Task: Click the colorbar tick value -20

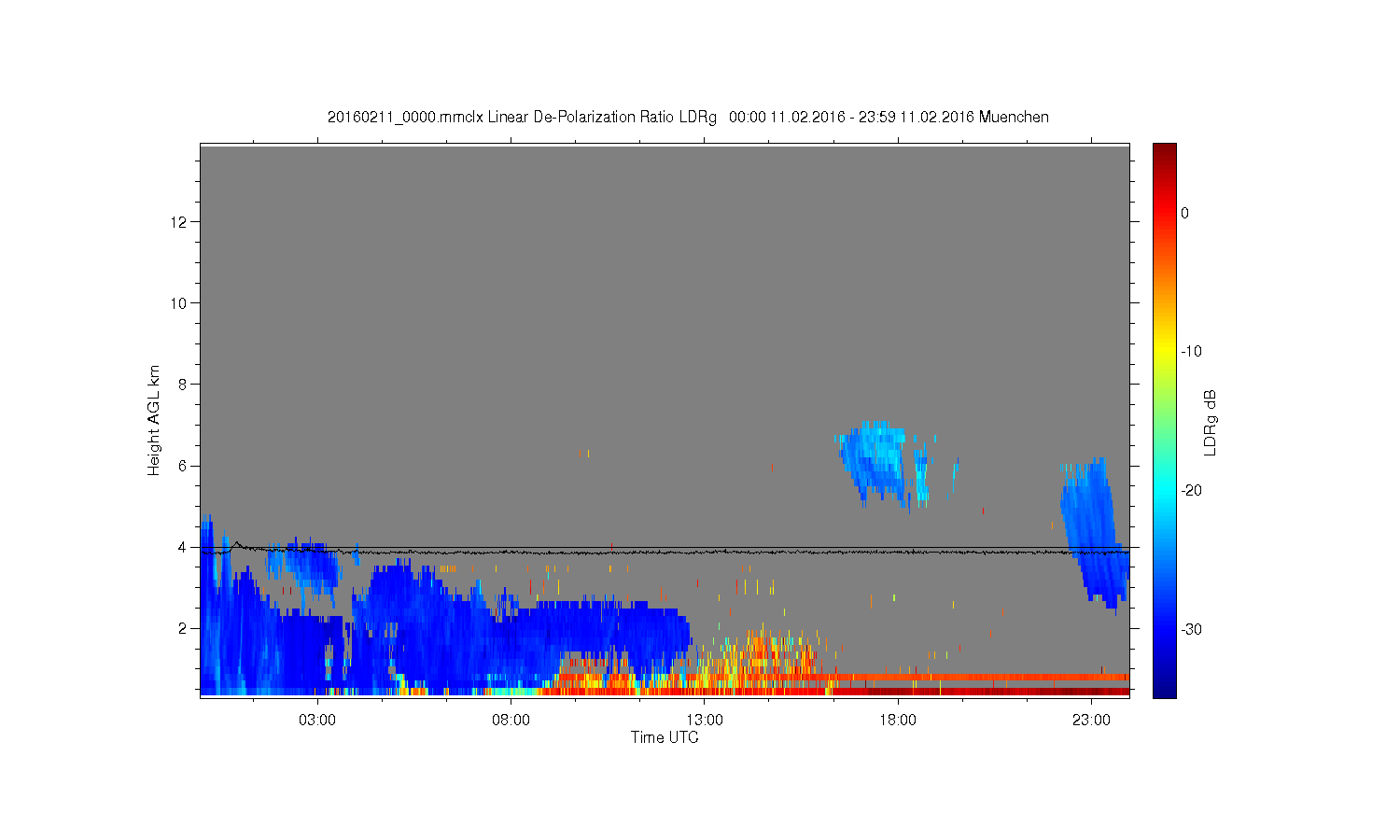Action: pos(1191,491)
